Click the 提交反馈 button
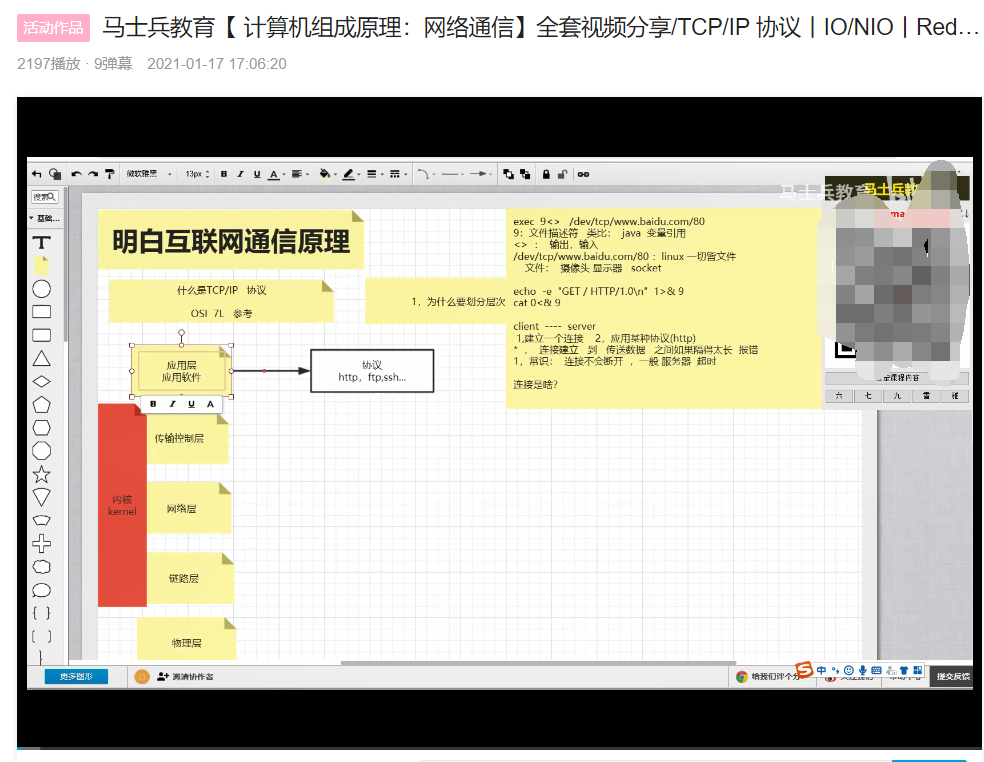 [x=953, y=677]
